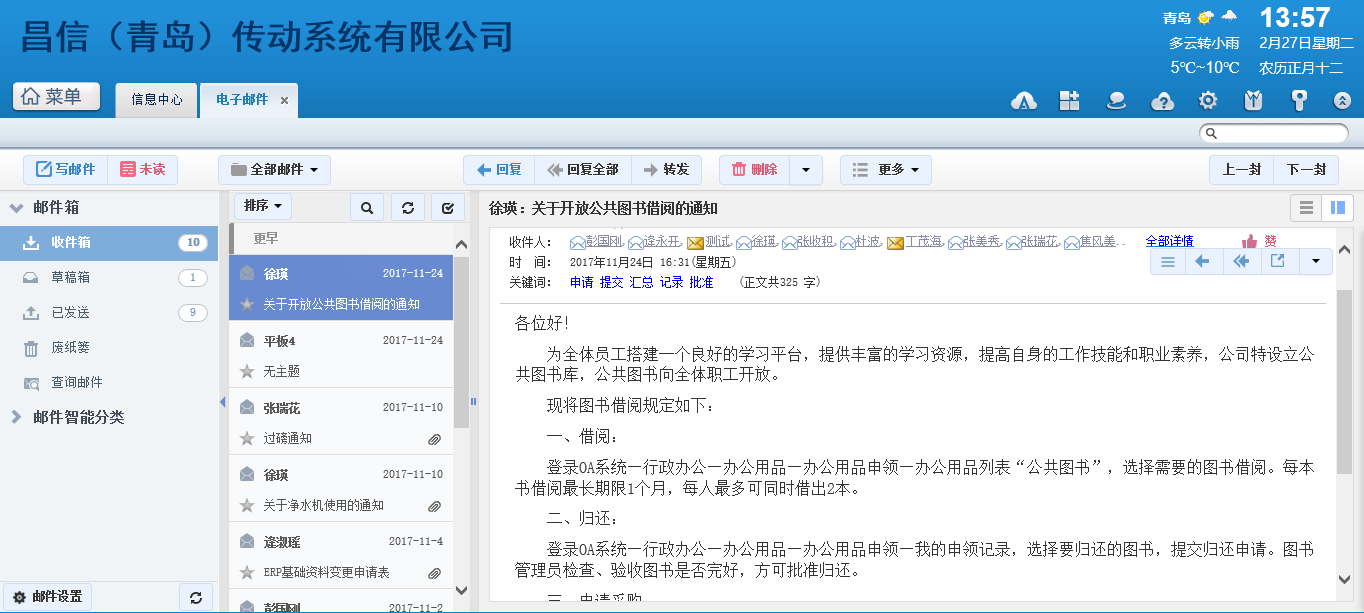Click the key icon in top bar
The width and height of the screenshot is (1364, 613).
(x=1299, y=100)
